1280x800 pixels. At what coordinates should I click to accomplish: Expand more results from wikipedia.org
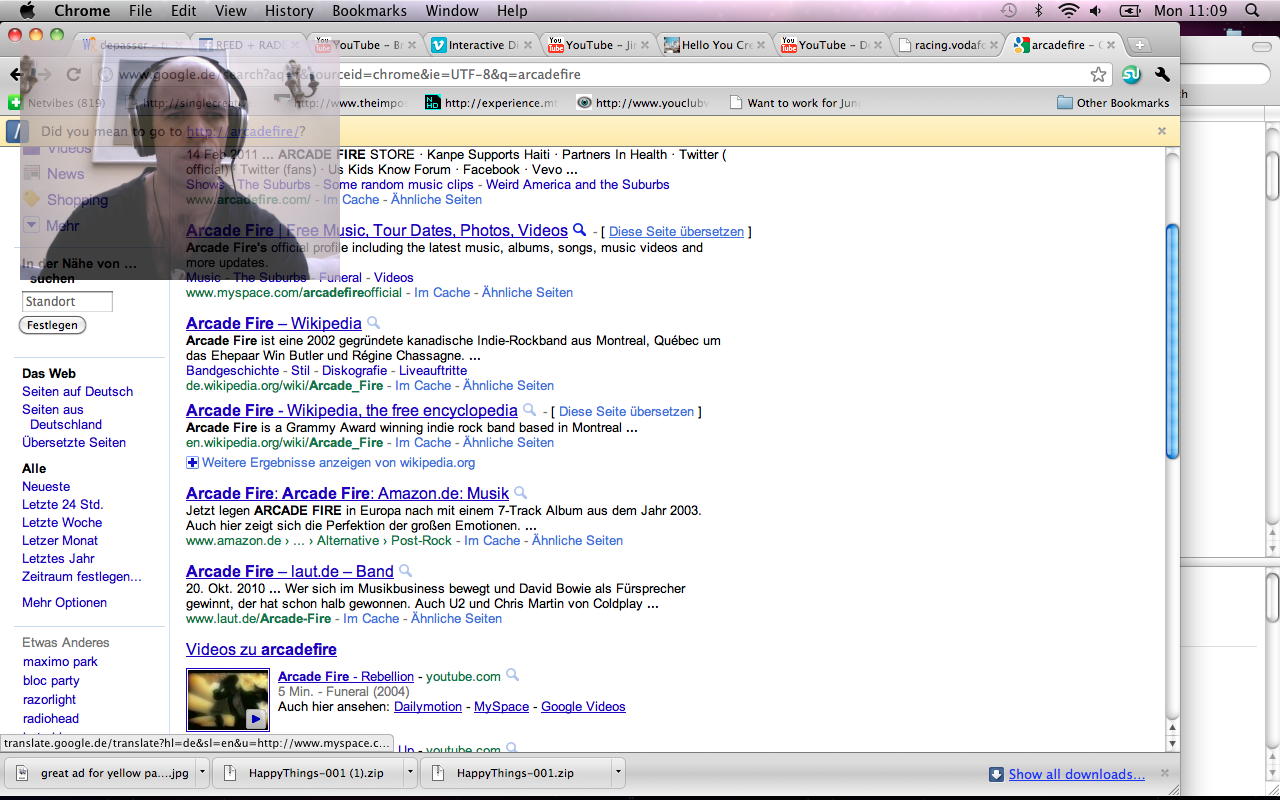[192, 463]
